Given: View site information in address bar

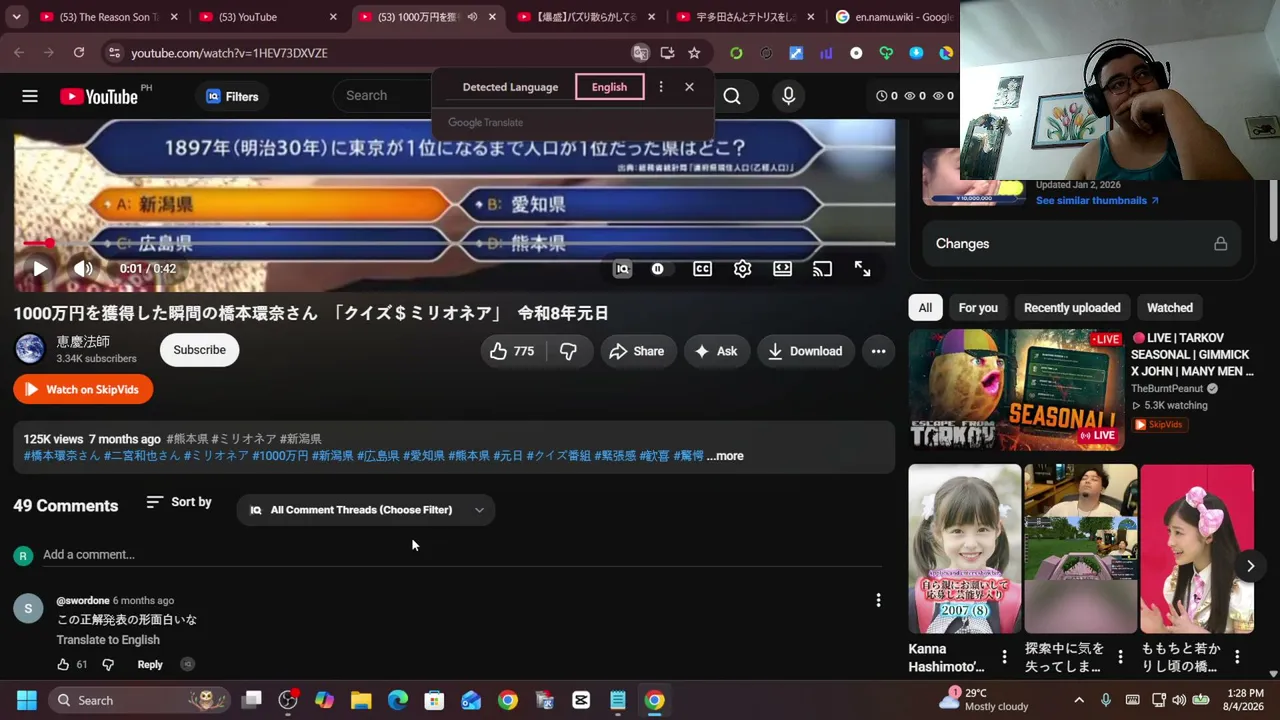Looking at the screenshot, I should [114, 53].
